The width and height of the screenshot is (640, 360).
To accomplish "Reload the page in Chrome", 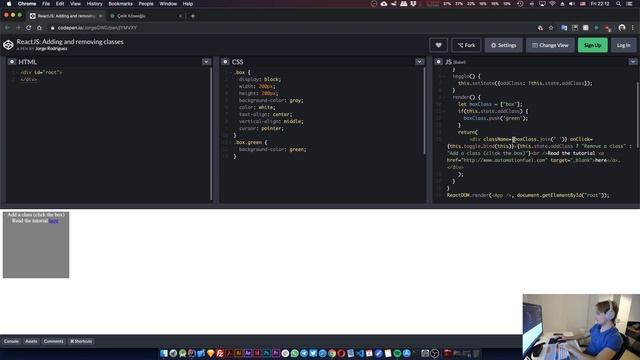I will (x=29, y=28).
